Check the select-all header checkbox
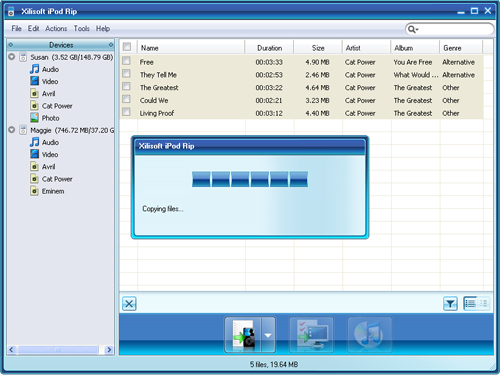The image size is (500, 375). coord(127,47)
